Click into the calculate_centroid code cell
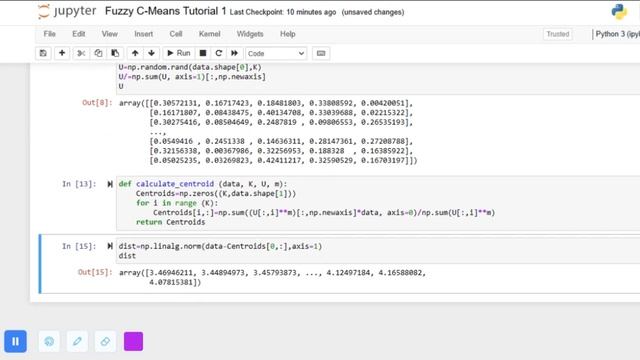This screenshot has height=360, width=640. pyautogui.click(x=378, y=203)
